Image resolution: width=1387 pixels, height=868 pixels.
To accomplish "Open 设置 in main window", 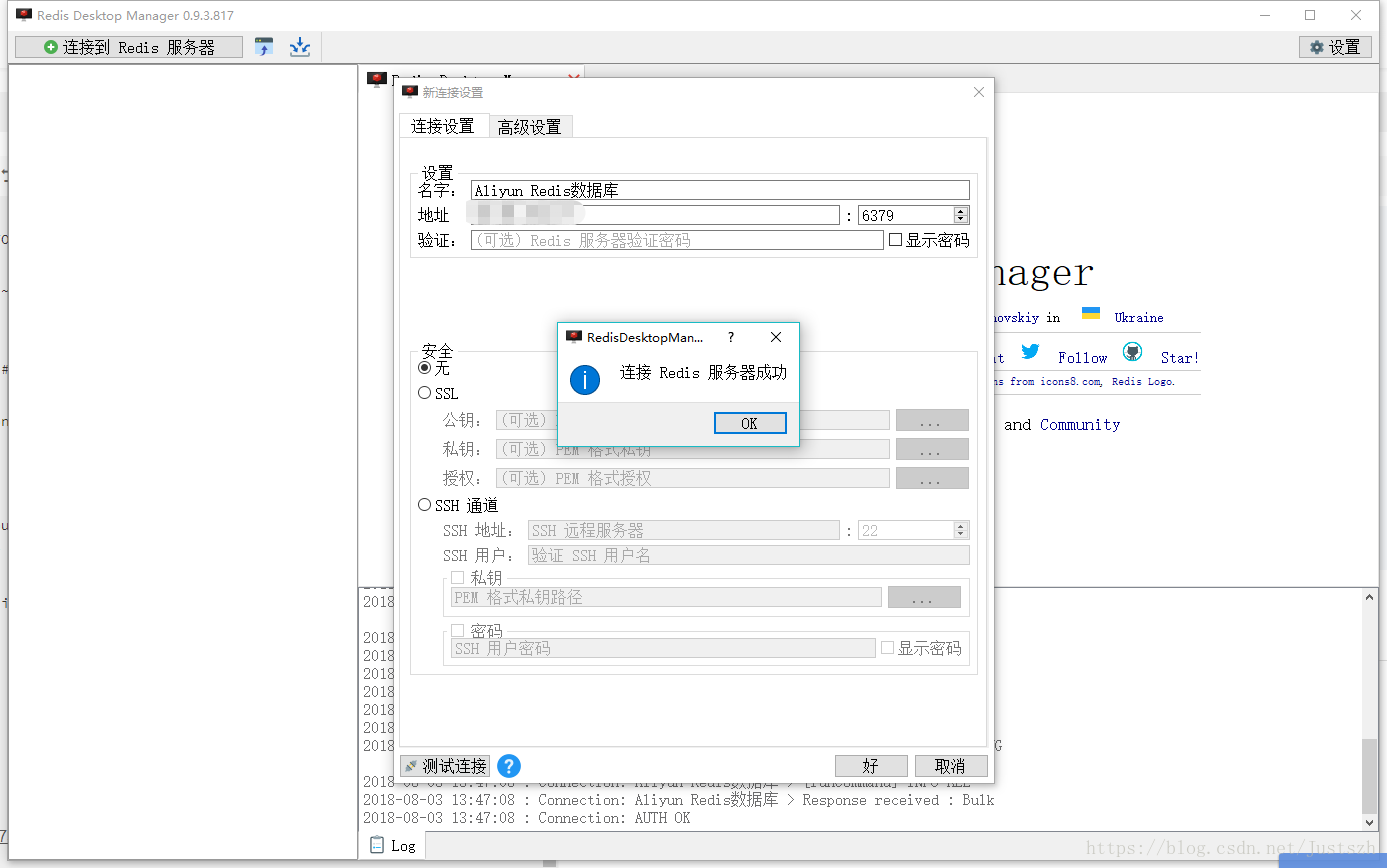I will pyautogui.click(x=1334, y=47).
